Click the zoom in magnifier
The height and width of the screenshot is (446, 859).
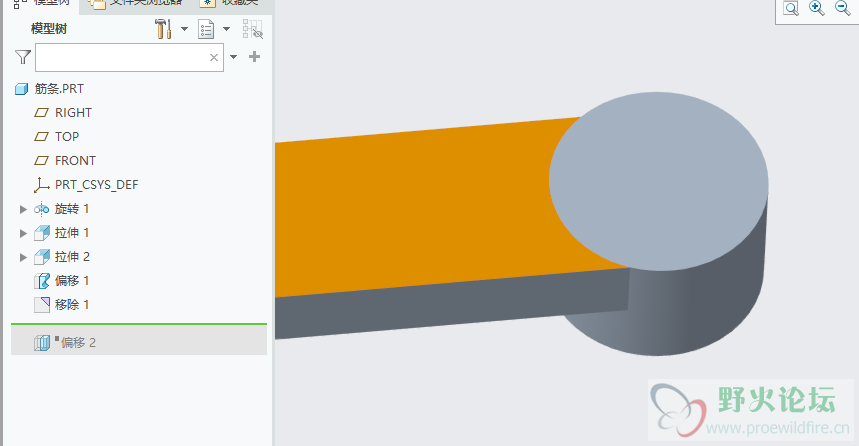[x=817, y=8]
